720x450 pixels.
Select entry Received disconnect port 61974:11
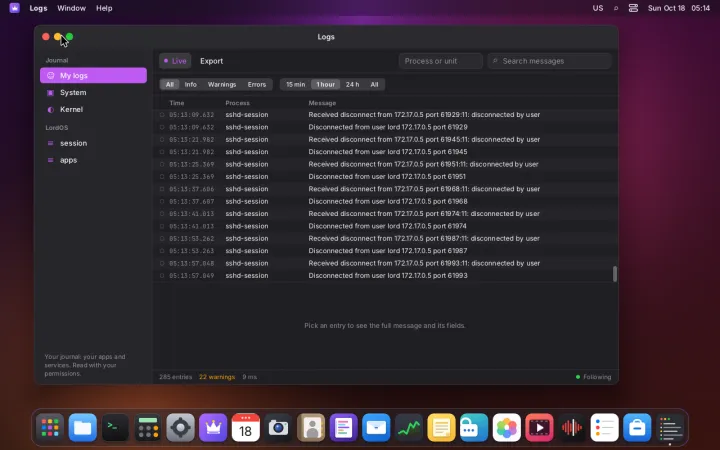pos(386,214)
